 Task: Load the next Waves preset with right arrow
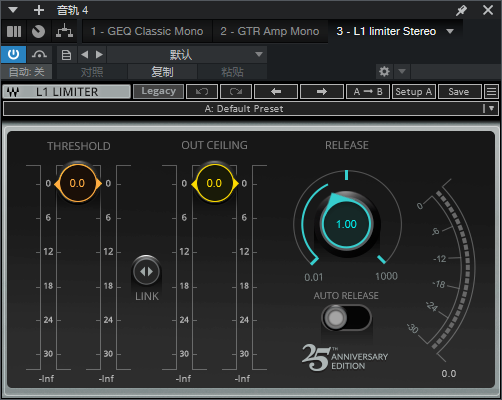(322, 91)
